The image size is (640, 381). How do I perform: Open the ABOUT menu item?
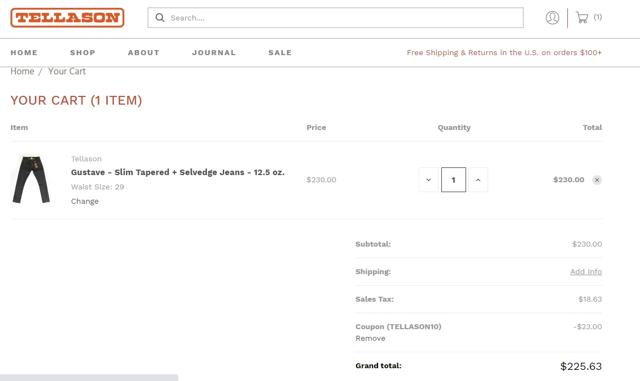tap(144, 53)
